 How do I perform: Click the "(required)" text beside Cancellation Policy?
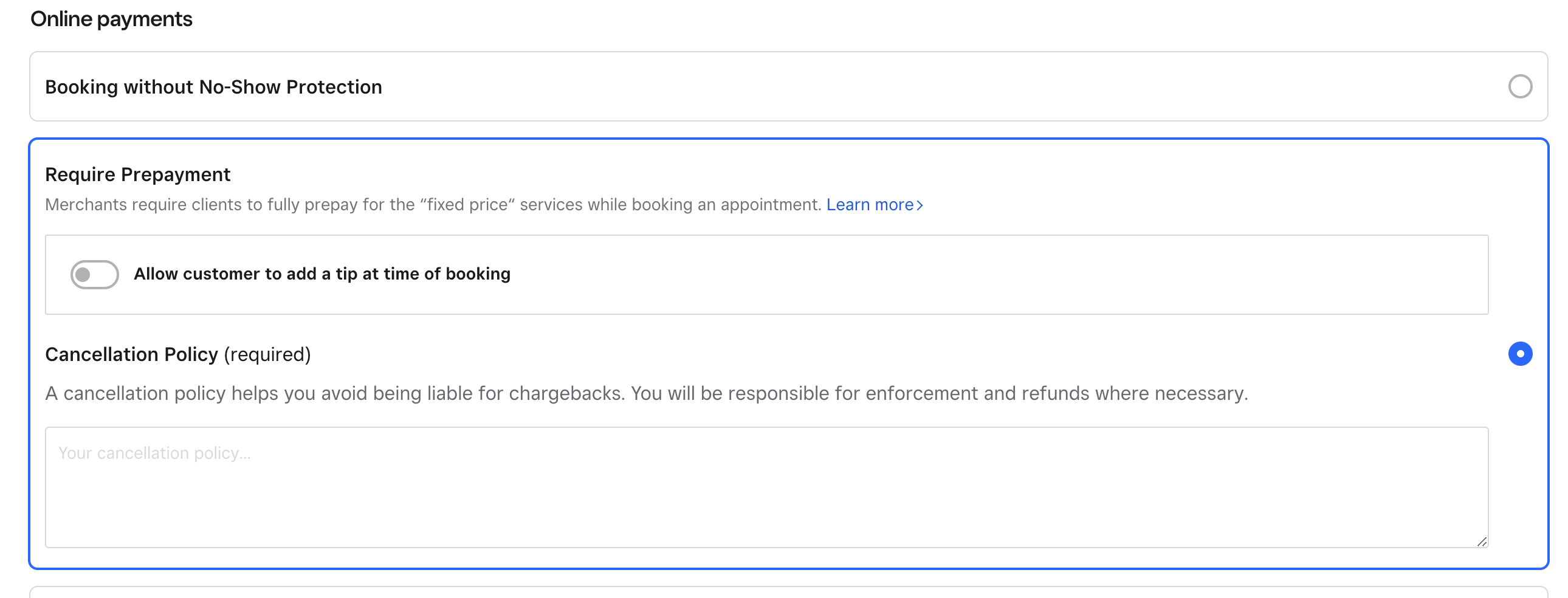click(x=267, y=354)
